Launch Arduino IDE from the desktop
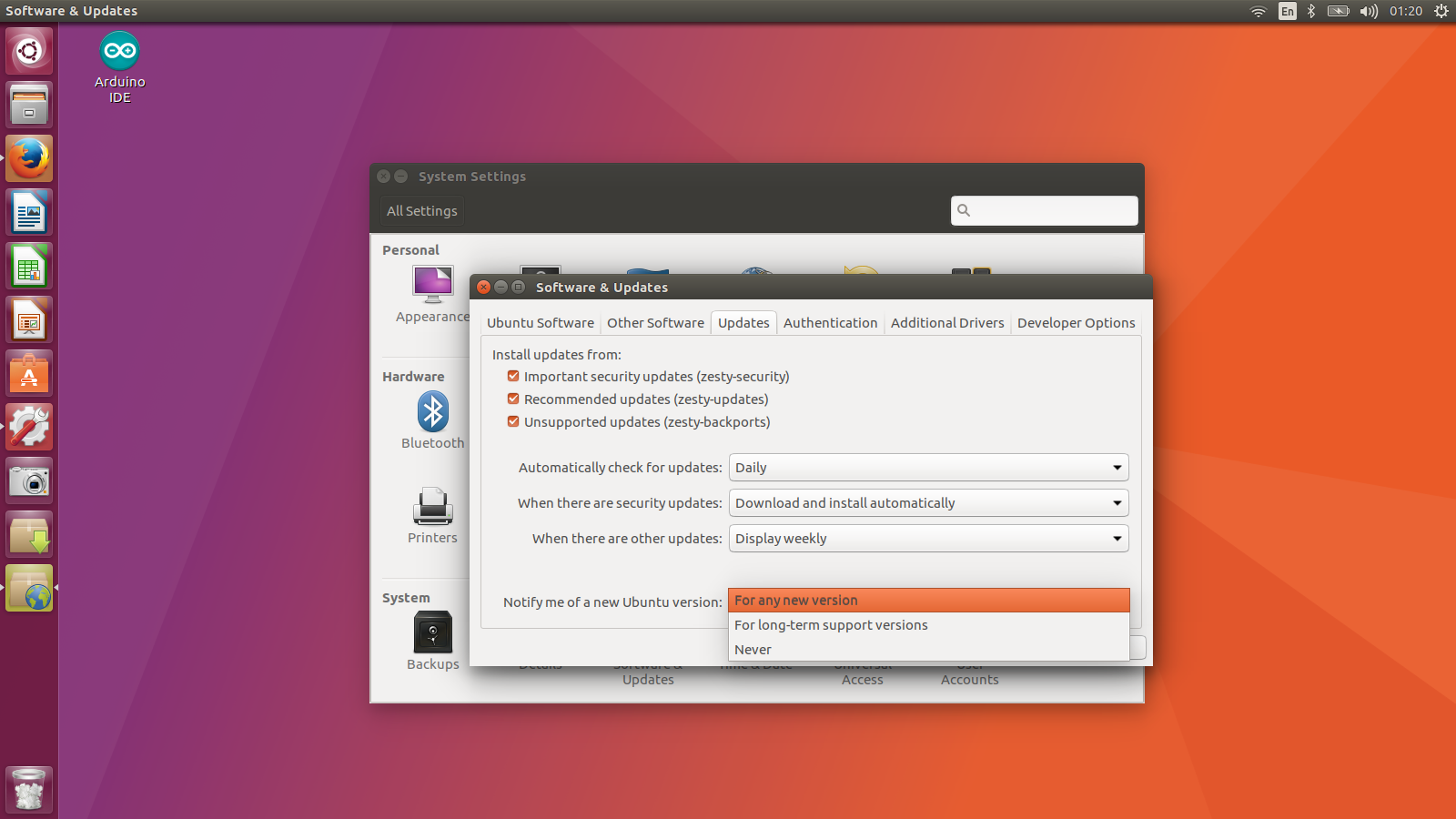 [119, 52]
